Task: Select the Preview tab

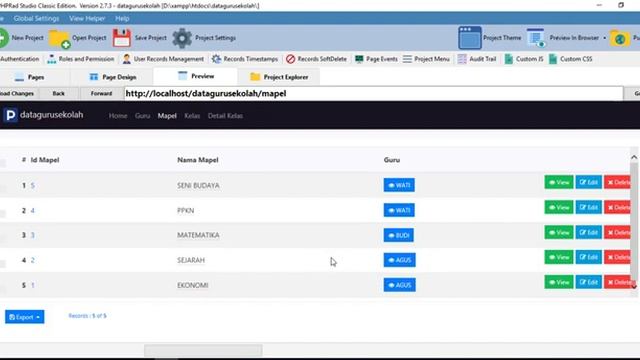Action: coord(196,76)
